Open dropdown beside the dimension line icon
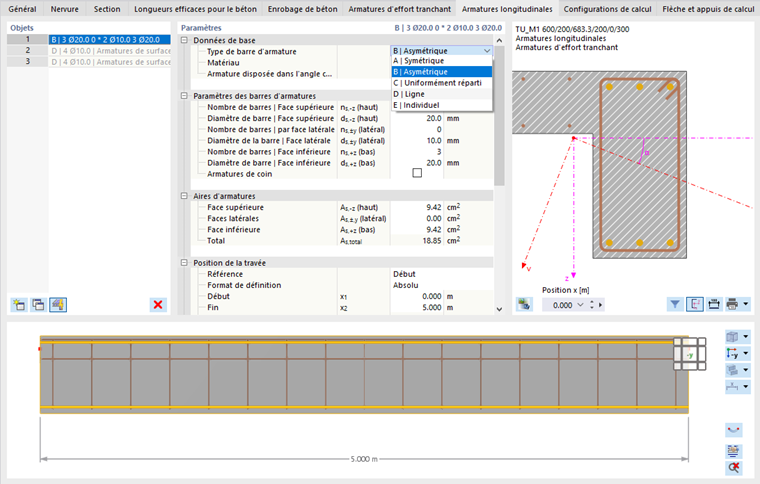760x484 pixels. point(746,387)
